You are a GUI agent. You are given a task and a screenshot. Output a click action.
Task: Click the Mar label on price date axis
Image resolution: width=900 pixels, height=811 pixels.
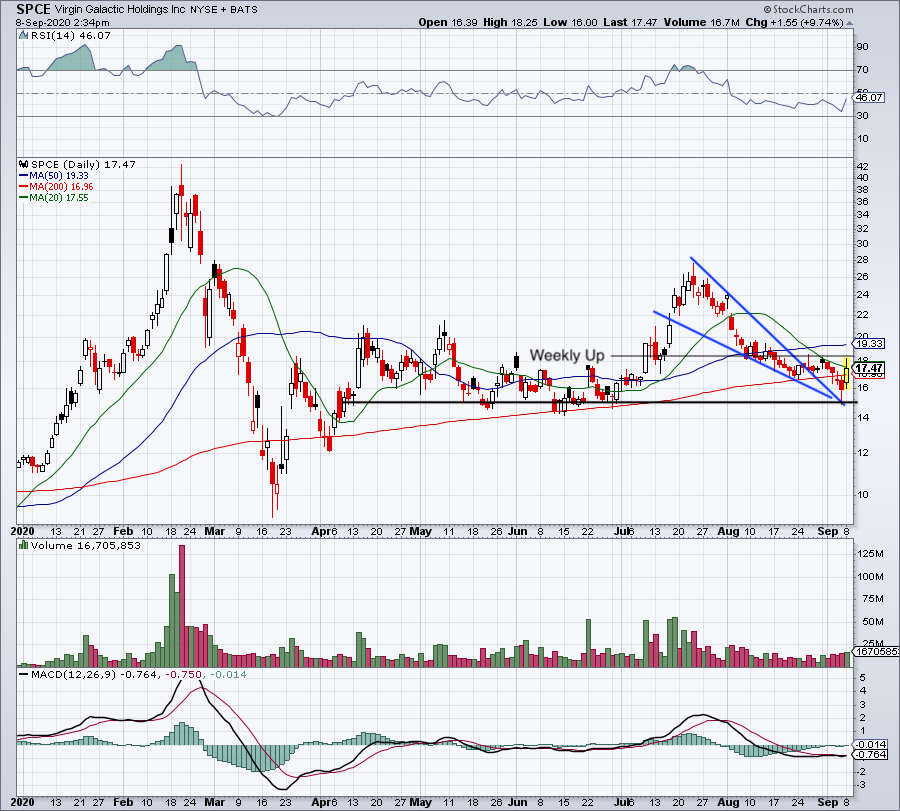tap(215, 531)
